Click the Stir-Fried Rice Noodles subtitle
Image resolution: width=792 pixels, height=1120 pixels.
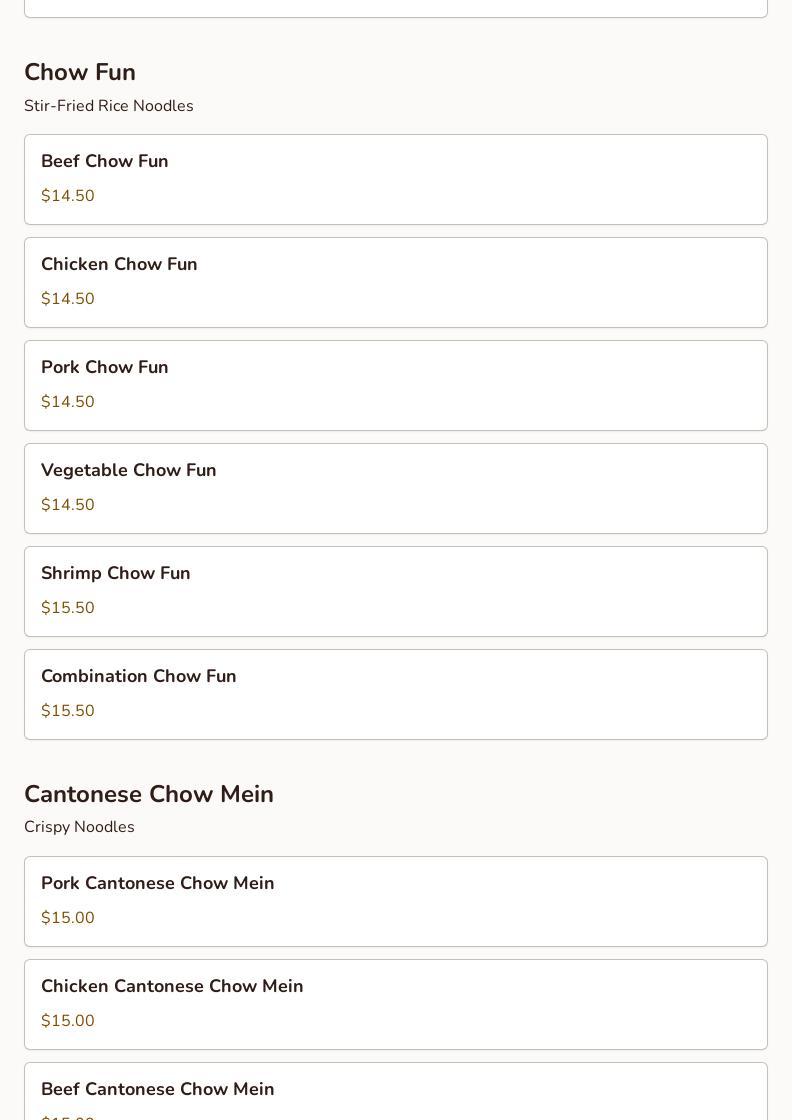click(x=109, y=106)
